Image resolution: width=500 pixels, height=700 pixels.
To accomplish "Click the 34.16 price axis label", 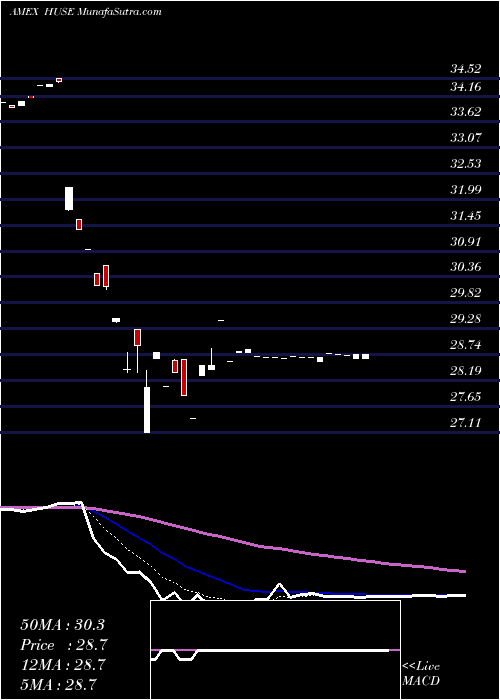I will pyautogui.click(x=466, y=87).
